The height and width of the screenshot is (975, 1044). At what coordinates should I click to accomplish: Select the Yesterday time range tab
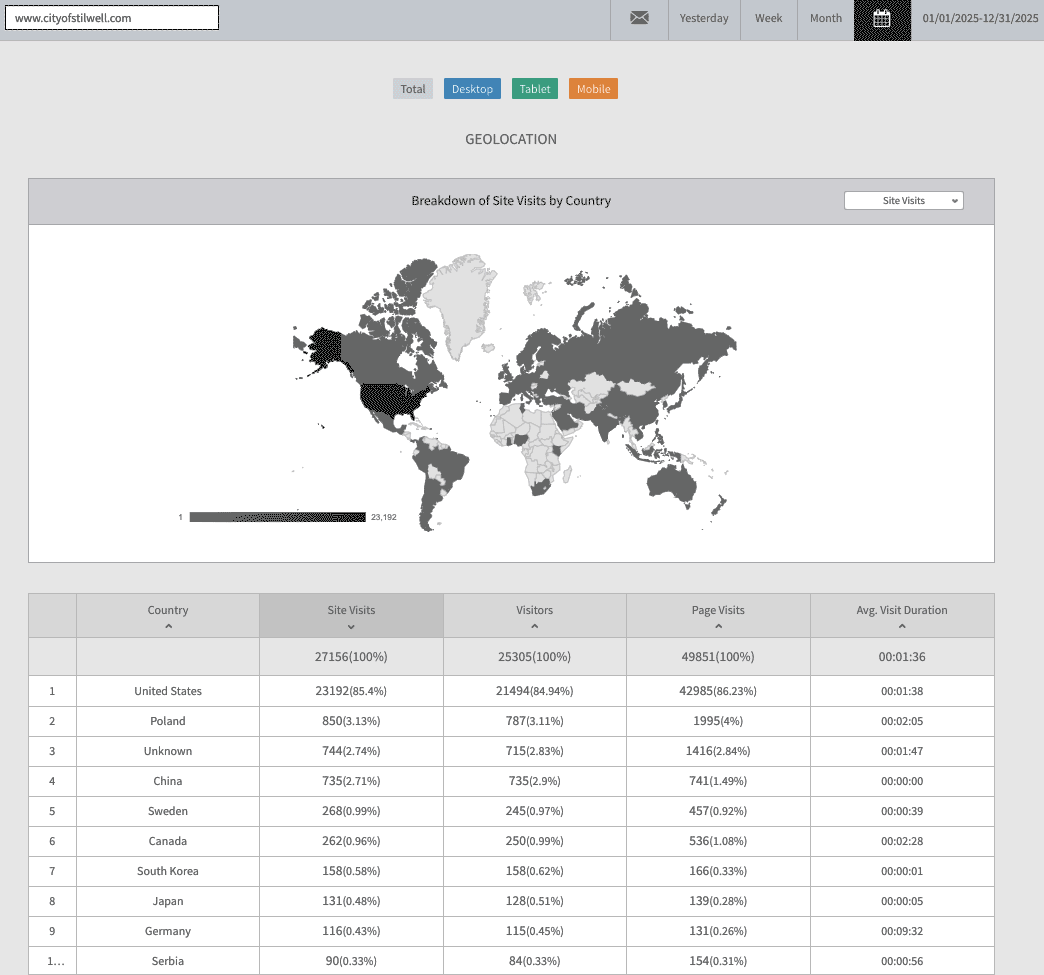[x=704, y=18]
